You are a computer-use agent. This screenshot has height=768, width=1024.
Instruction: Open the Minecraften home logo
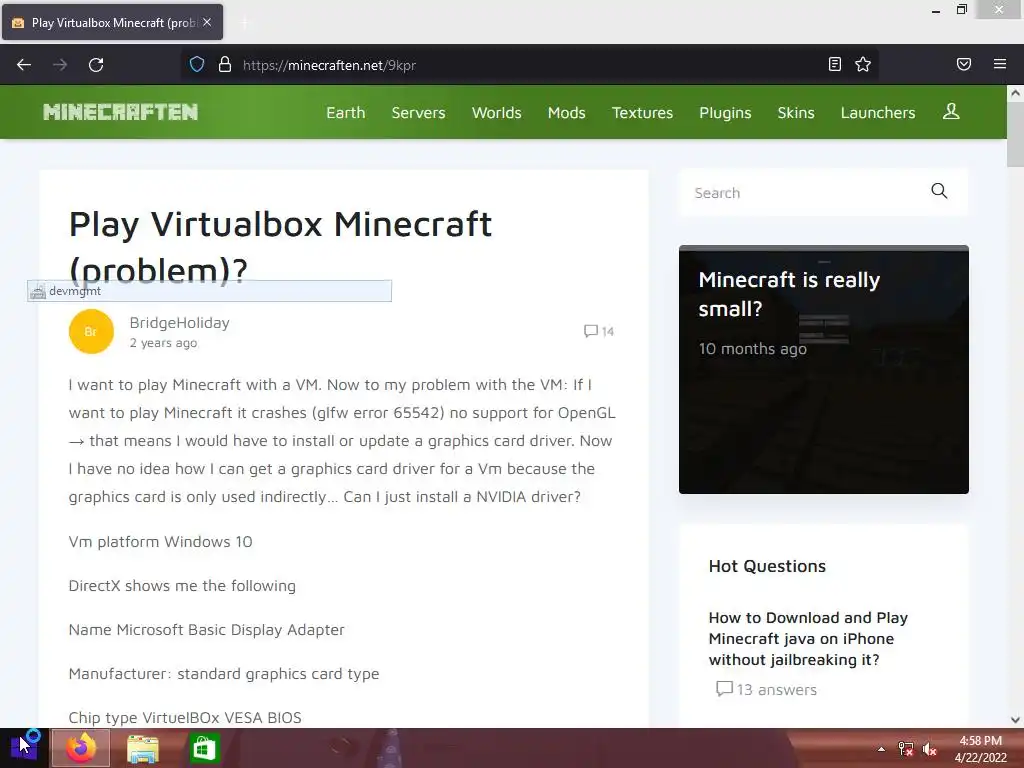coord(121,112)
